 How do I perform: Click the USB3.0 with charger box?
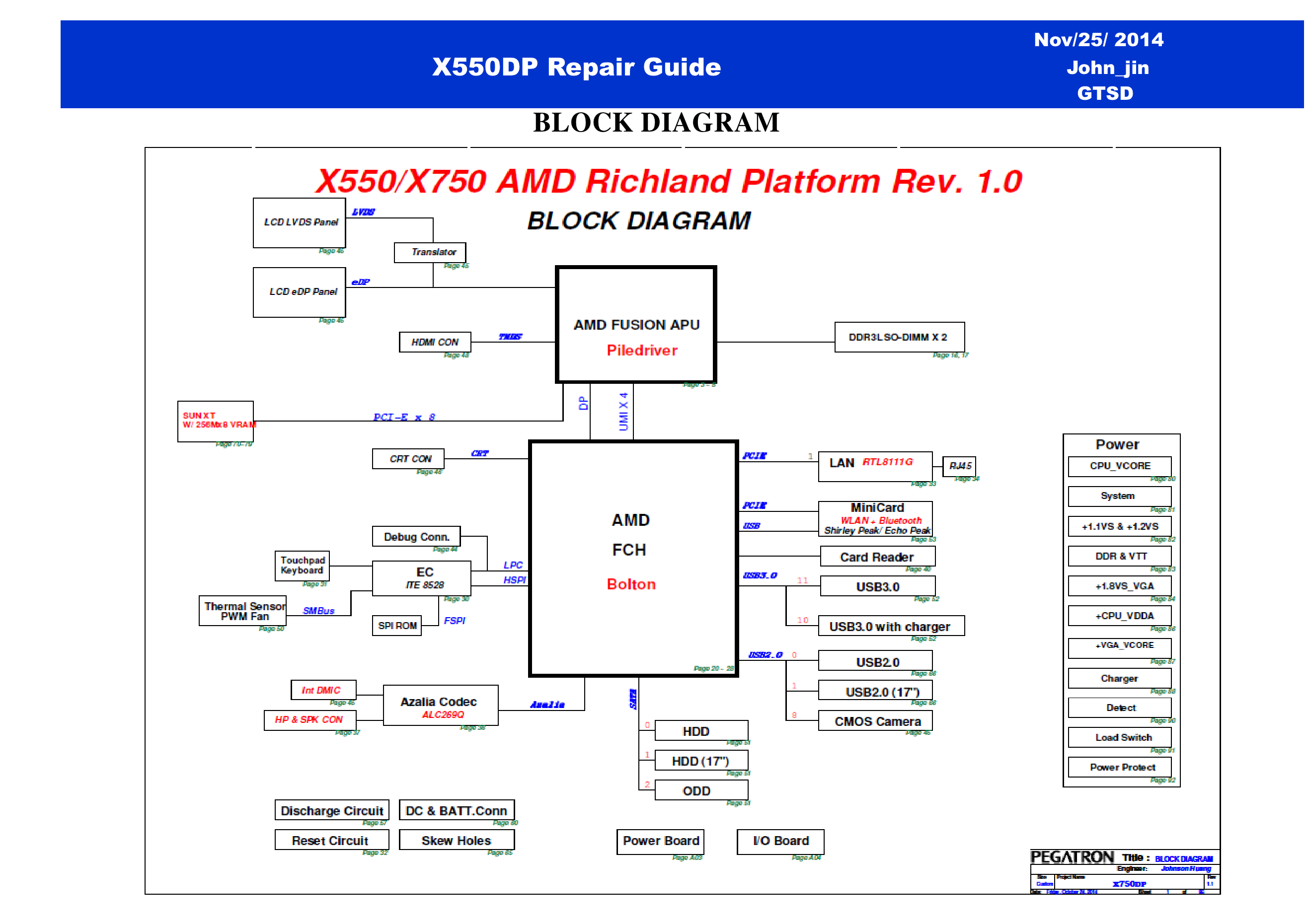[890, 626]
